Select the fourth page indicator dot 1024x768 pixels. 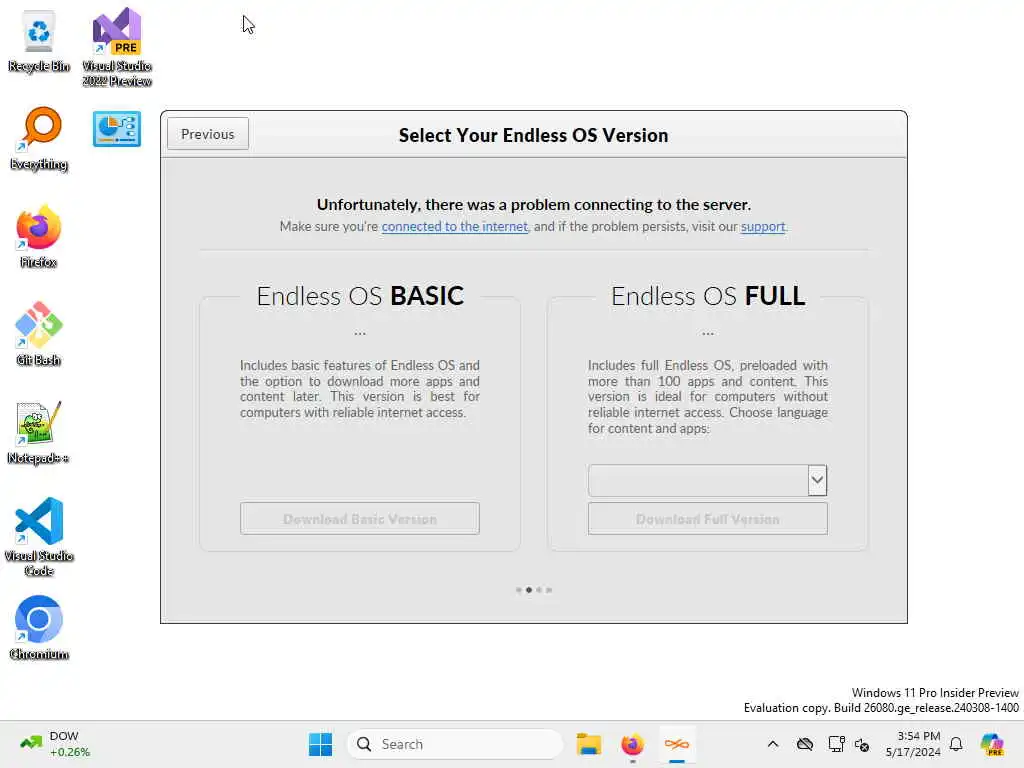pos(549,590)
